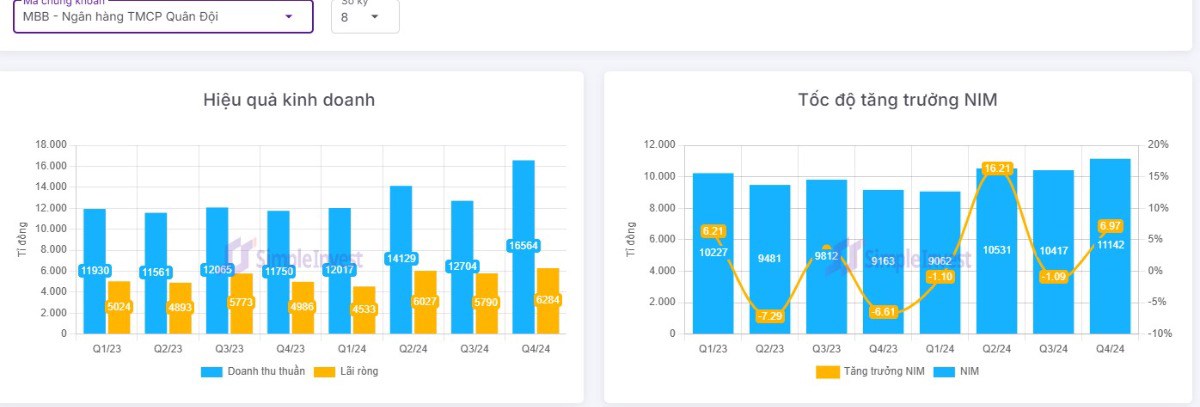1200x407 pixels.
Task: Click the "Hiệu quả kinh doanh" chart title
Action: 289,99
